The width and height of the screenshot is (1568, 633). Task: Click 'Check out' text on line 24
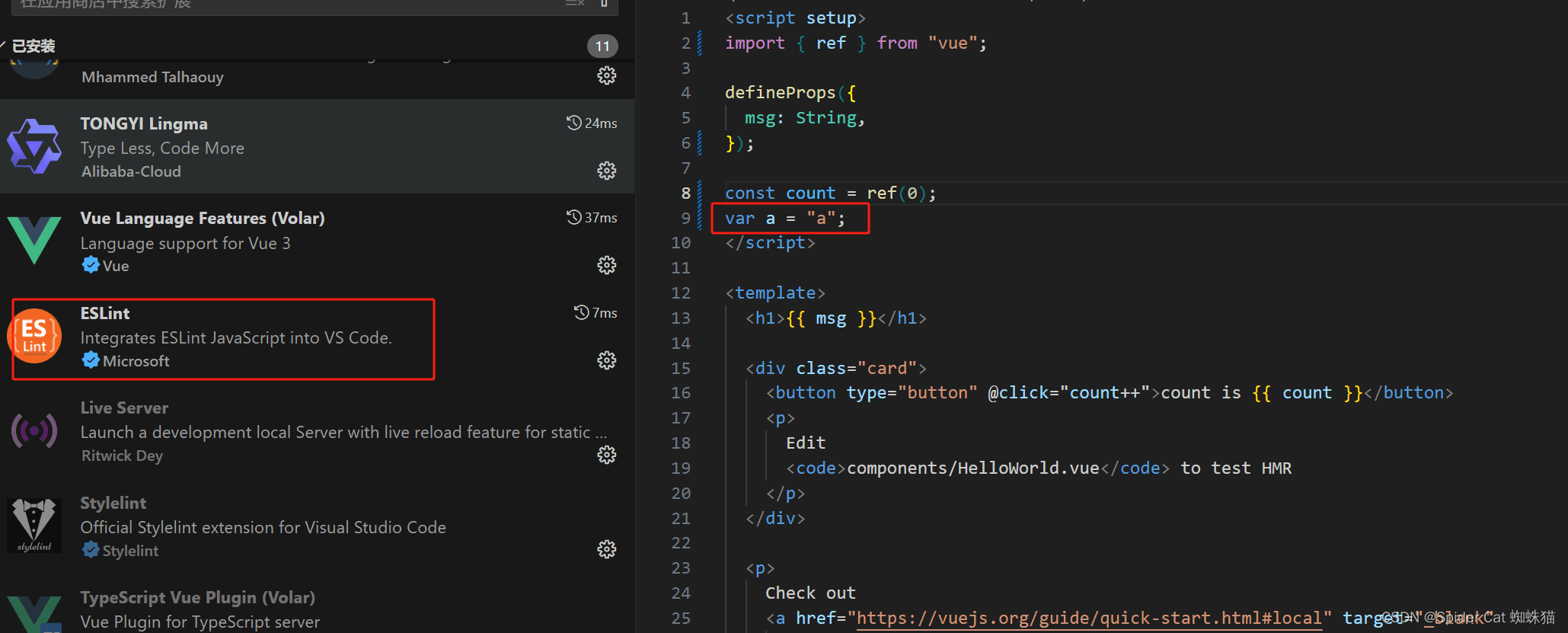click(810, 593)
